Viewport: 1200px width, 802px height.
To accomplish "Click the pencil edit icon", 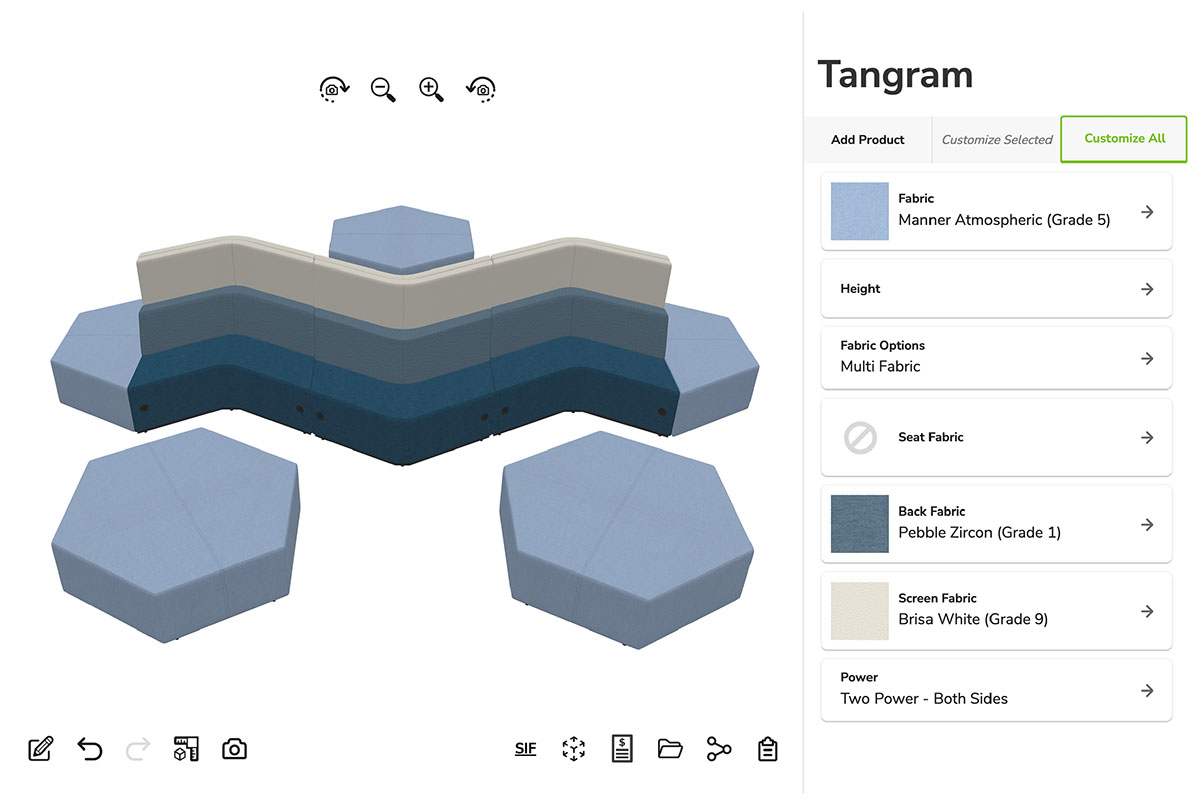I will pos(40,749).
